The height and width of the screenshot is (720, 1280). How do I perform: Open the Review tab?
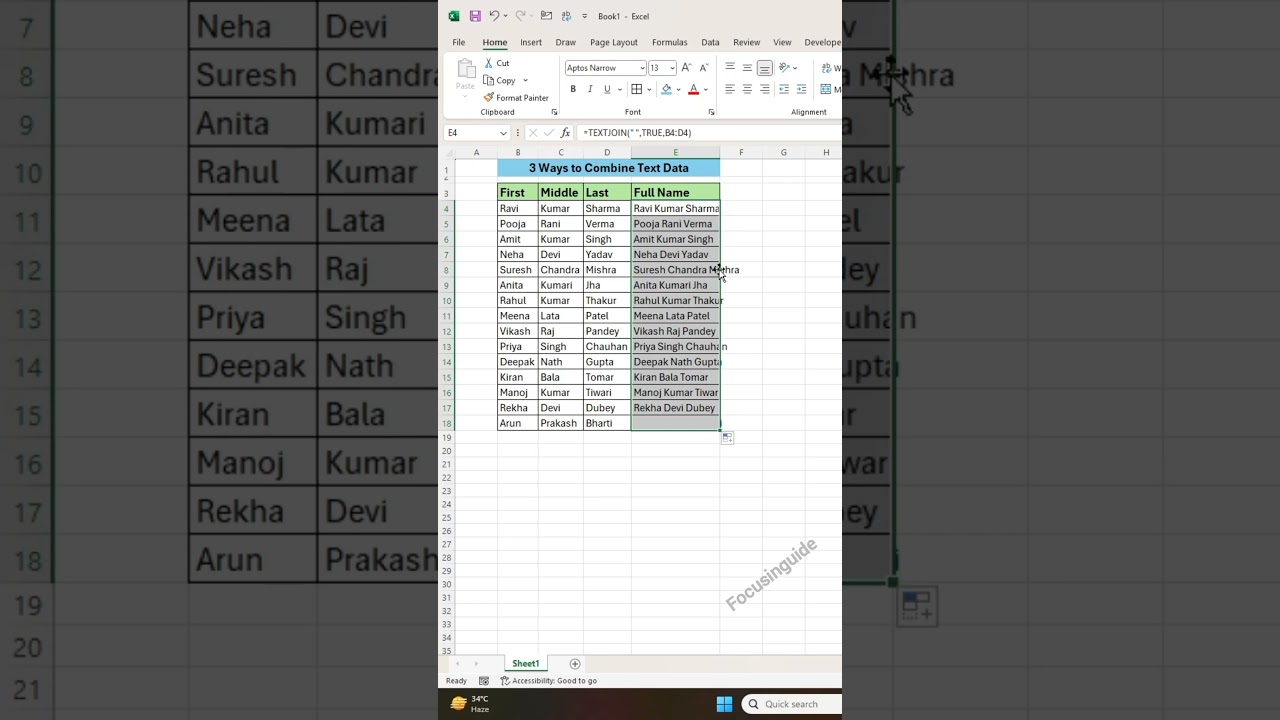point(746,42)
